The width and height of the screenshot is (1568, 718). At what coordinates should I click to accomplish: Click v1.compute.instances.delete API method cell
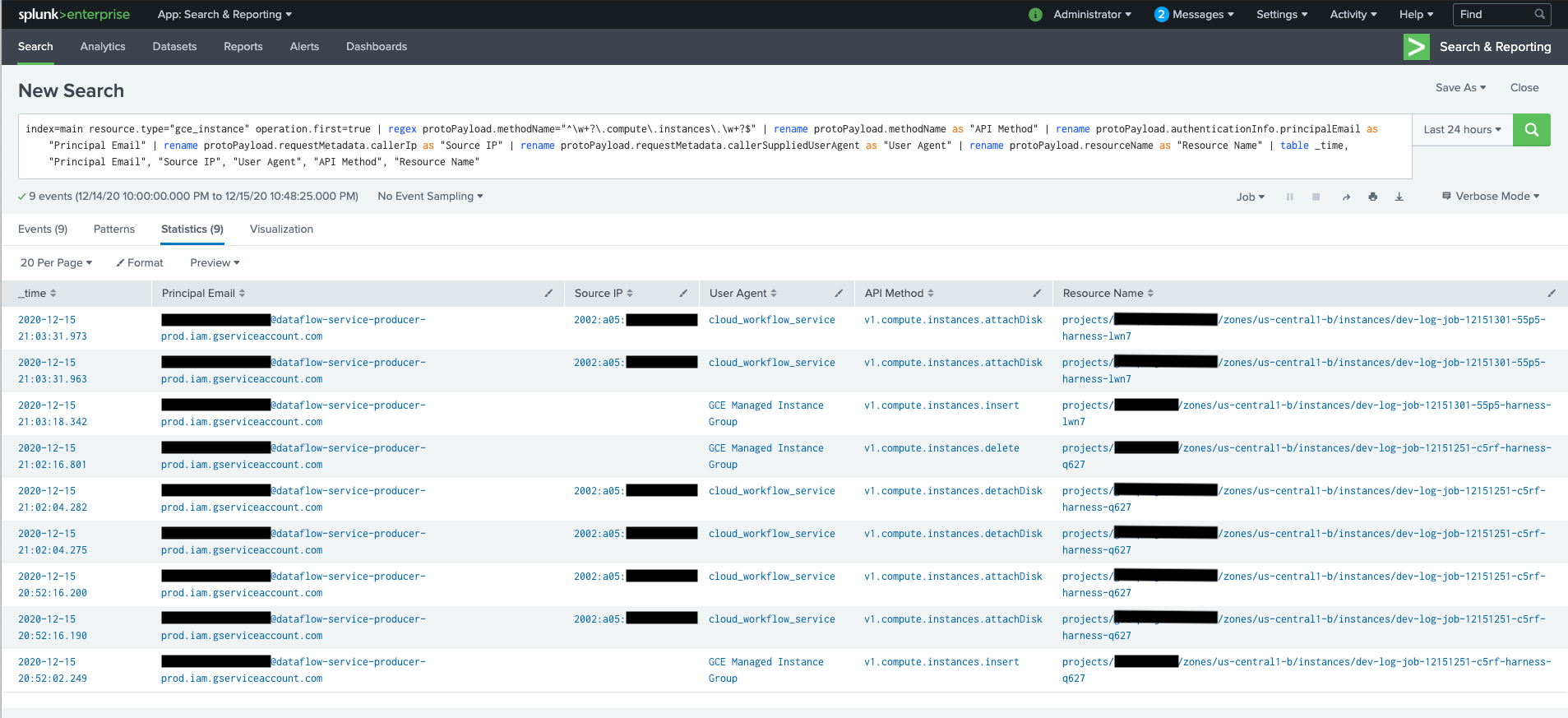click(941, 448)
